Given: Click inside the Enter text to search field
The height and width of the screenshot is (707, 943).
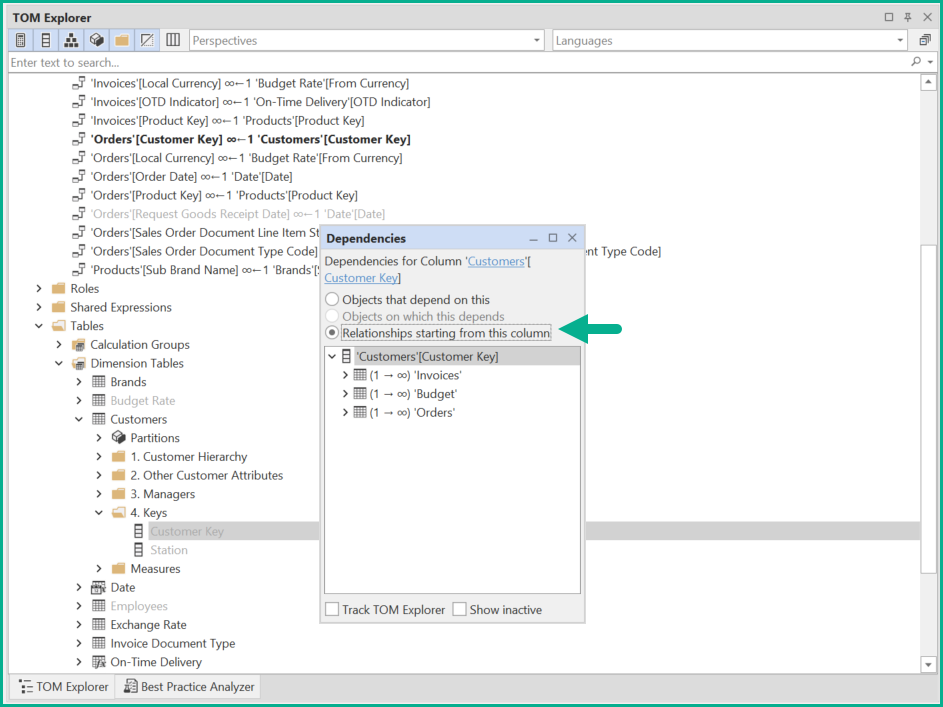Looking at the screenshot, I should [x=200, y=62].
